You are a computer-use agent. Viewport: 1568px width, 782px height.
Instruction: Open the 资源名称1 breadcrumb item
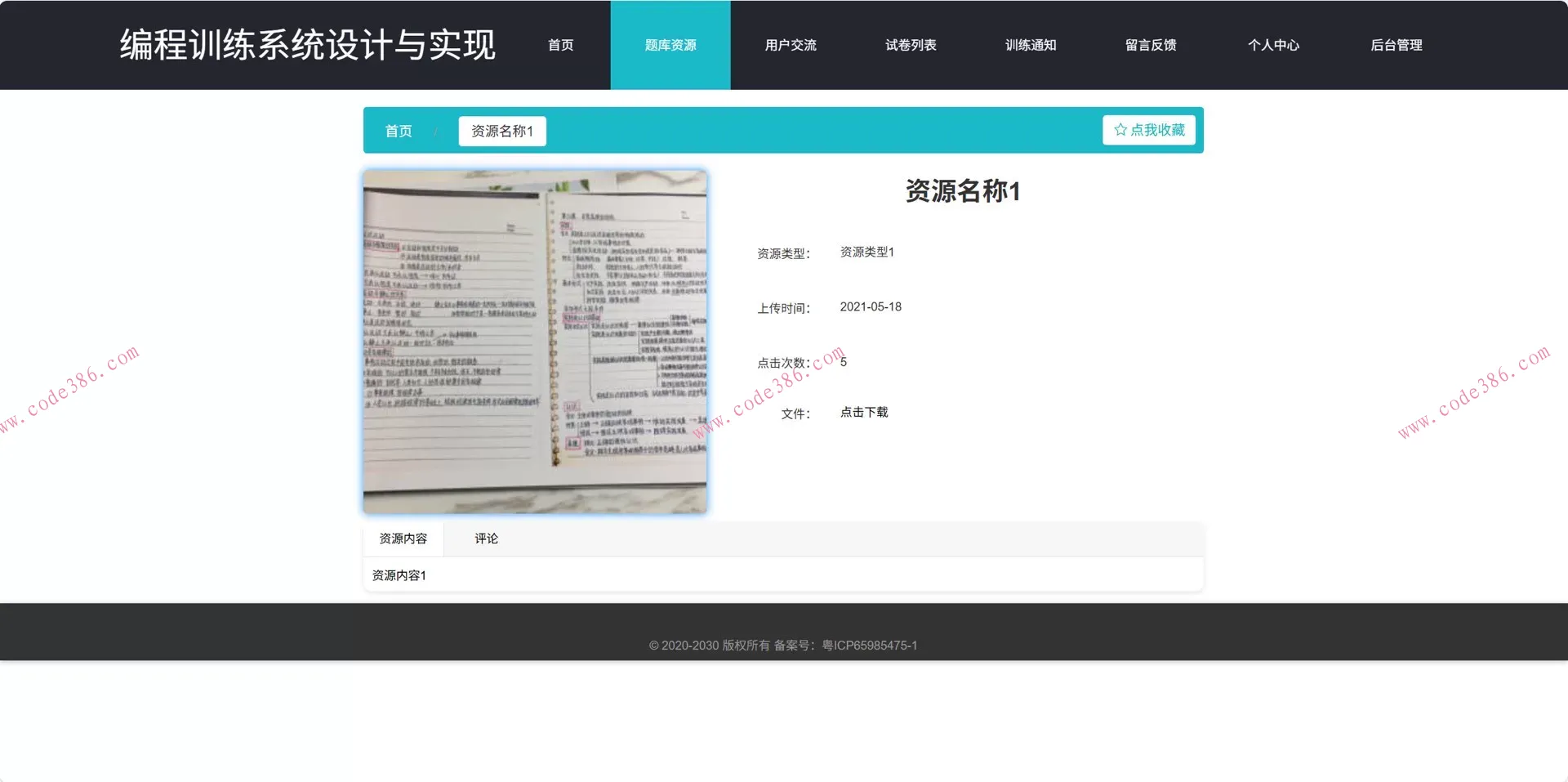pos(501,131)
